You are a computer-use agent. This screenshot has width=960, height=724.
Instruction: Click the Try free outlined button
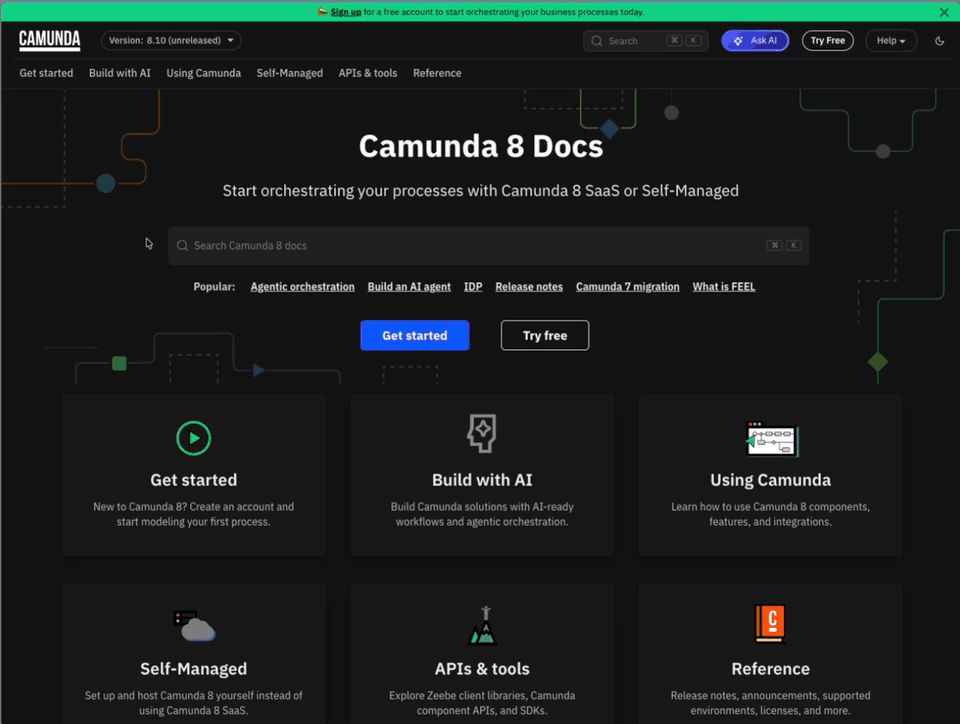pyautogui.click(x=545, y=335)
